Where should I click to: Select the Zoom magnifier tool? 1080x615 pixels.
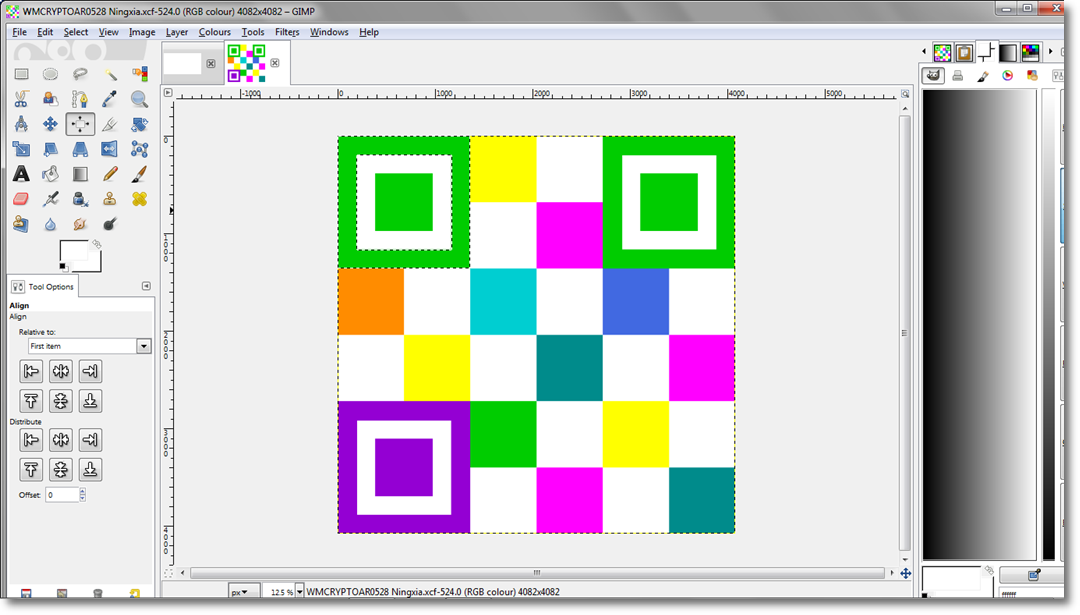pyautogui.click(x=139, y=99)
